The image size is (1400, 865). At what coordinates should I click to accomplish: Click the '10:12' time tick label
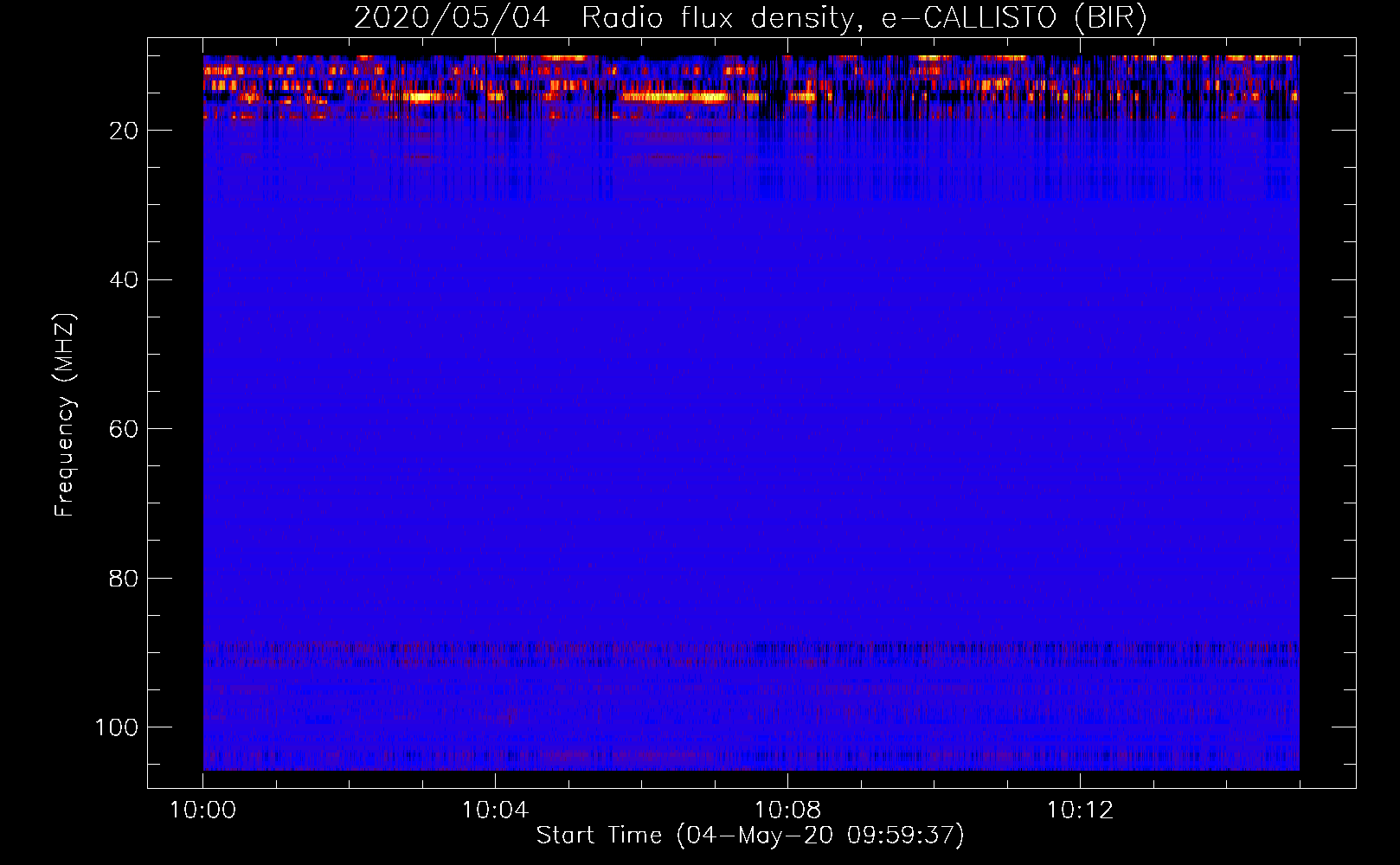click(1080, 811)
